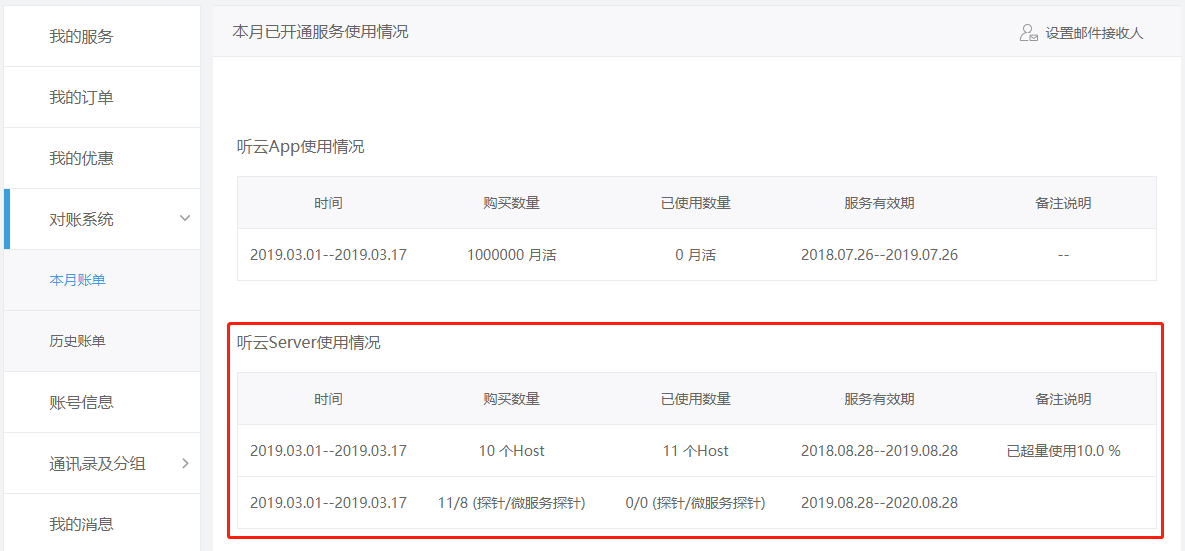Screen dimensions: 1185x551
Task: Click 购买数量 header in Server table
Action: [512, 399]
